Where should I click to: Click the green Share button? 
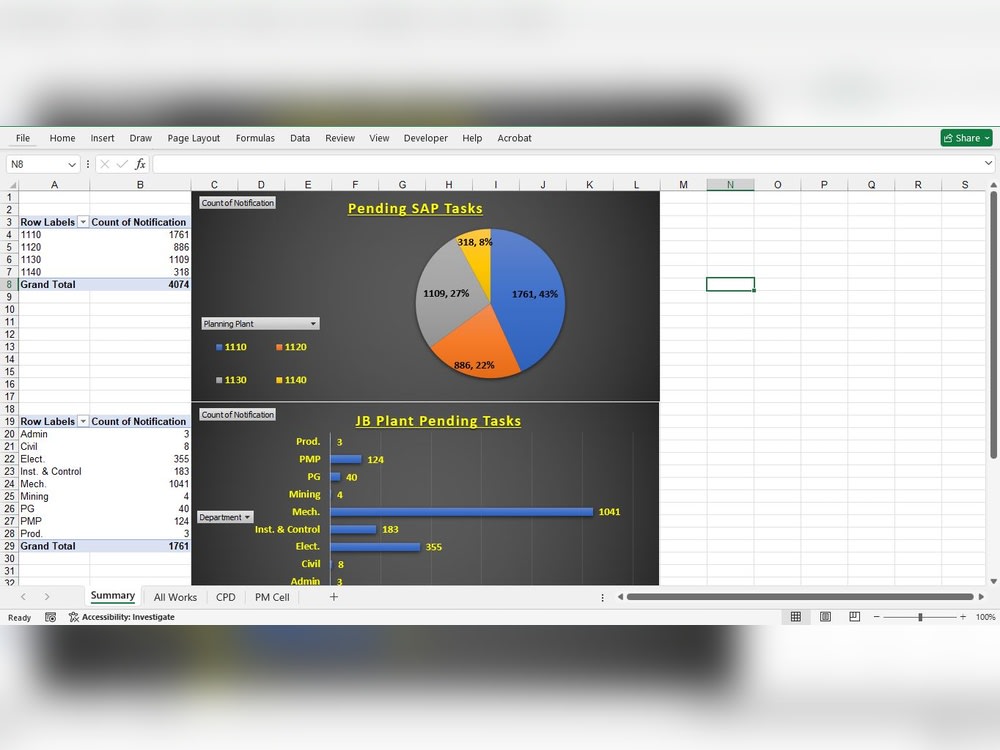pos(963,138)
